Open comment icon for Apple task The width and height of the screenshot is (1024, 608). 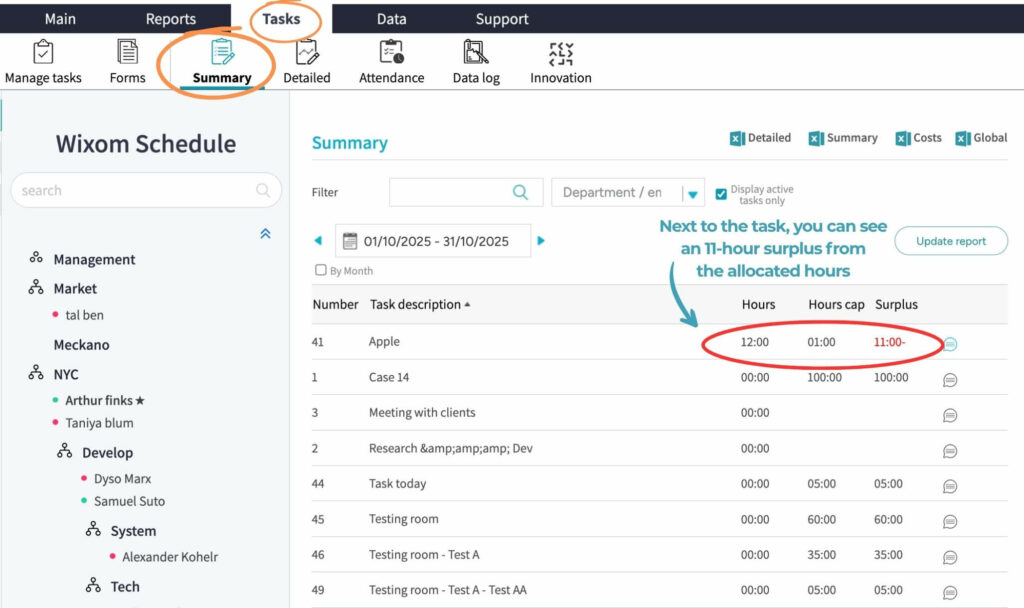(950, 344)
